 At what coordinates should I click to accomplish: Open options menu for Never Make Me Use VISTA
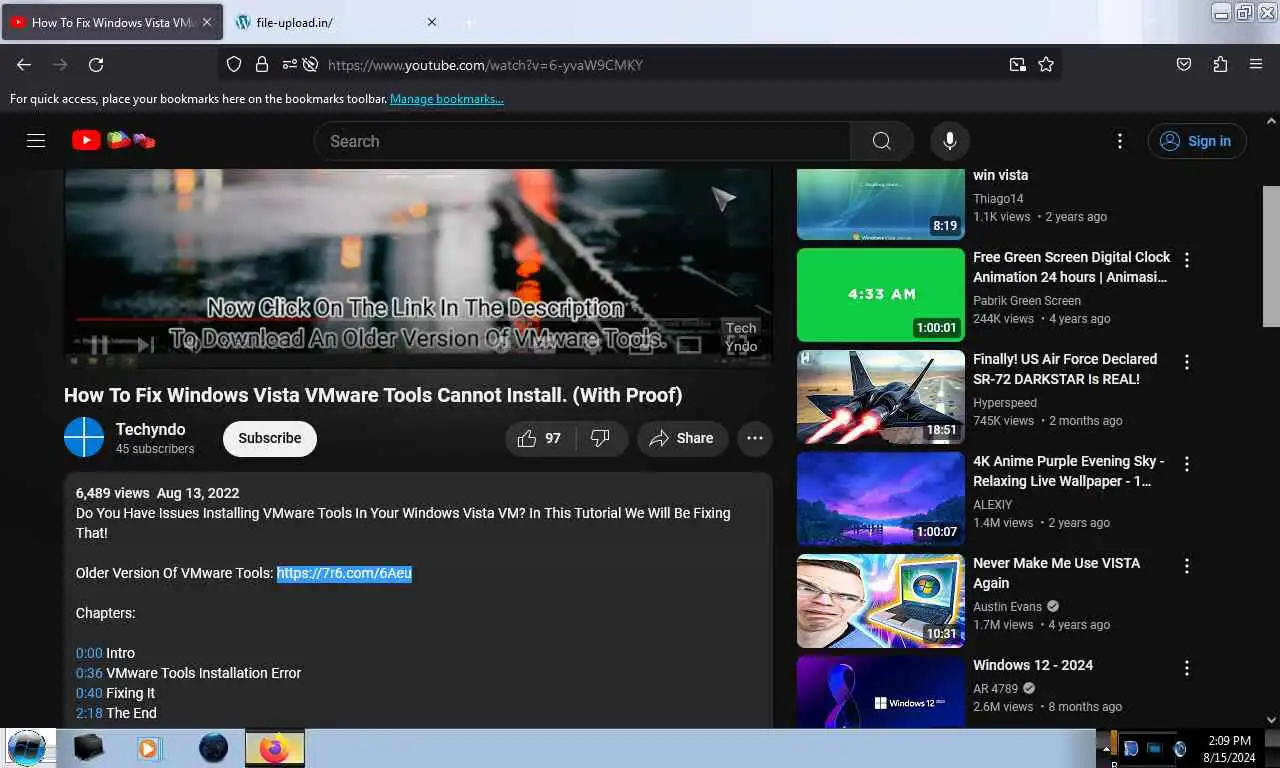point(1187,566)
